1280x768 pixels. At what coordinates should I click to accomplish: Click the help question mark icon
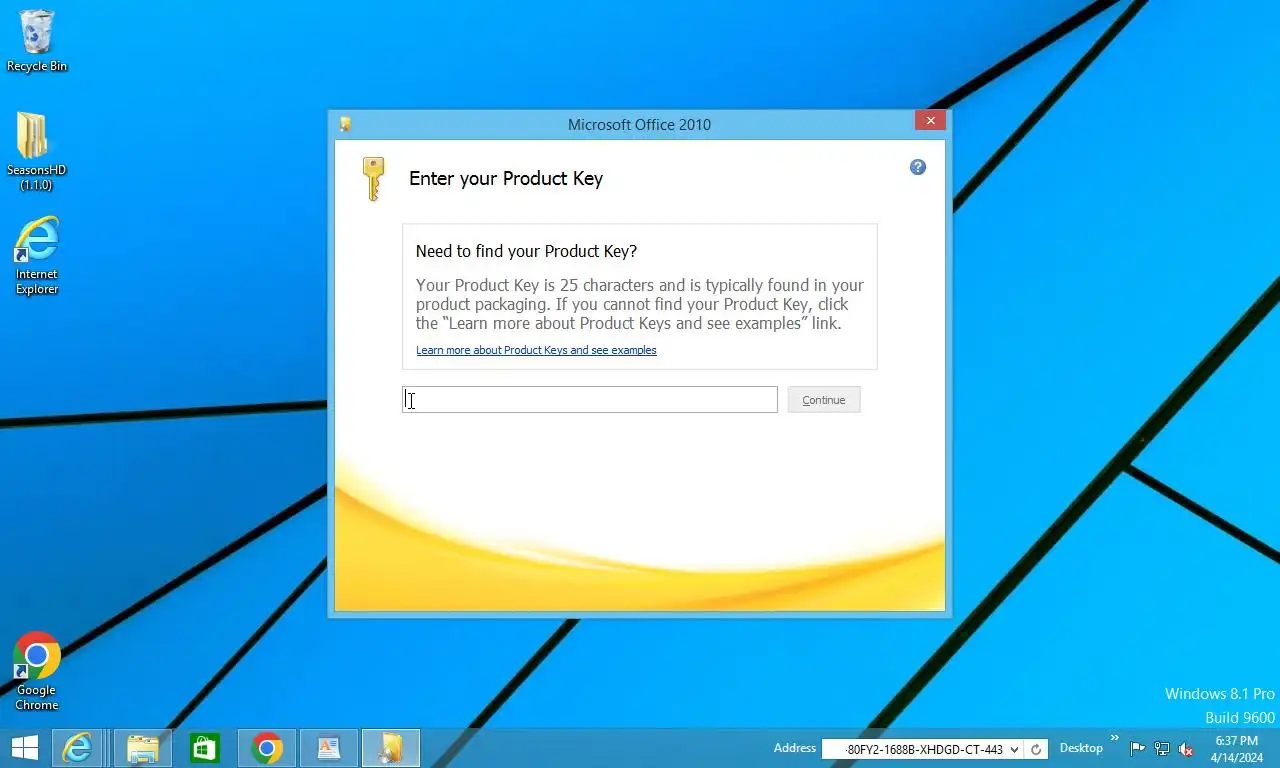tap(917, 167)
